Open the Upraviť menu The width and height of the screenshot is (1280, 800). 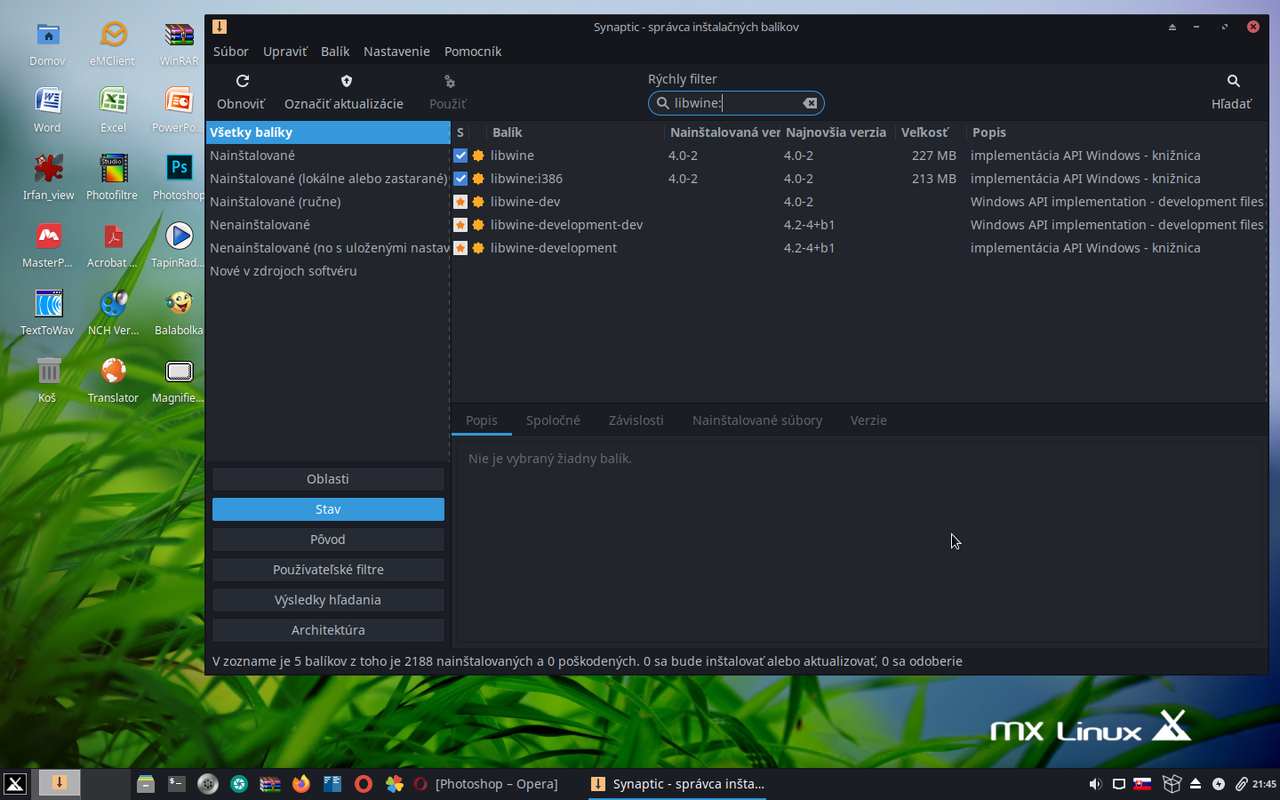pos(285,51)
